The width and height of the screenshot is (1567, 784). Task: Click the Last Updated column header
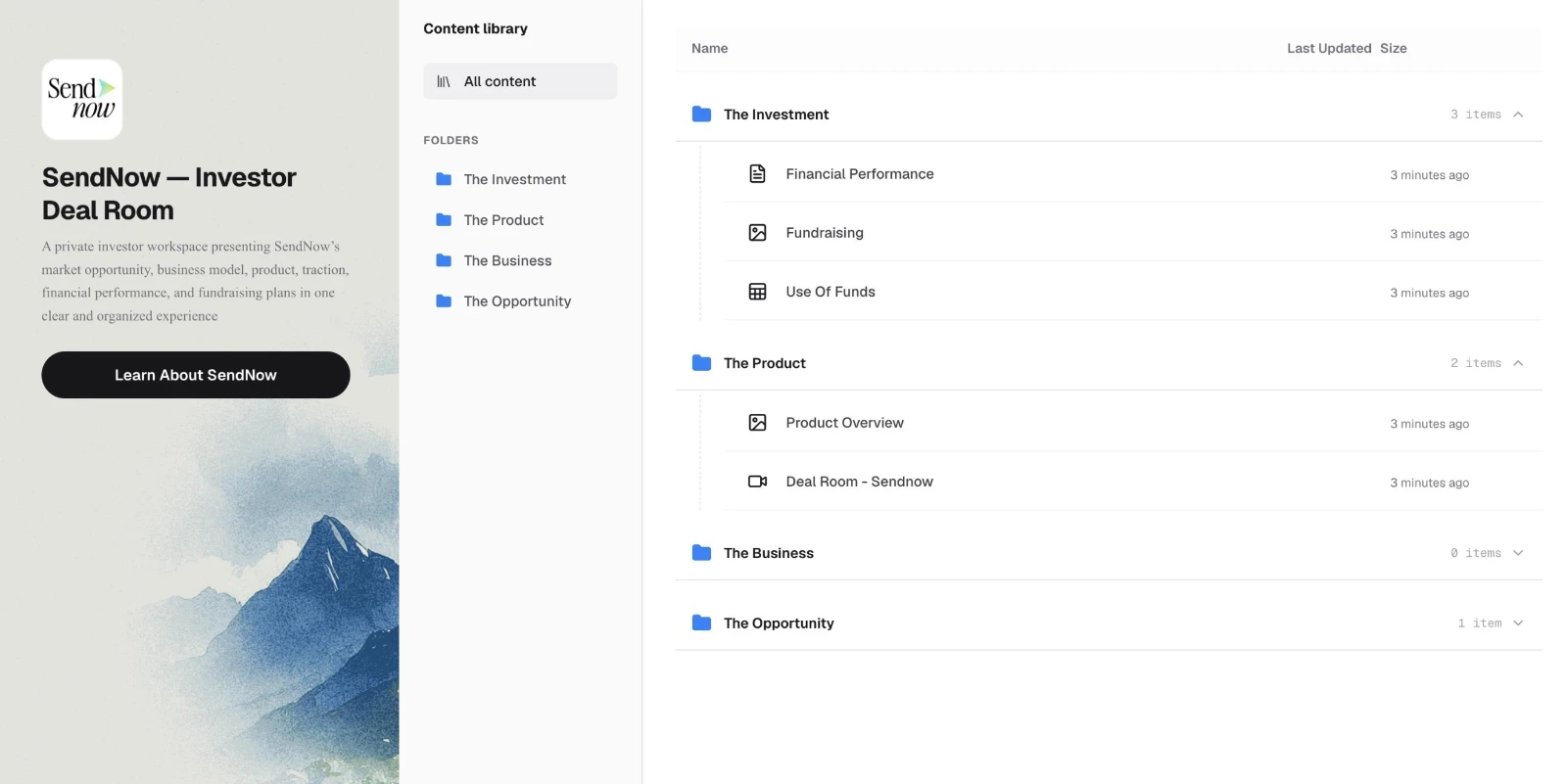pos(1329,48)
